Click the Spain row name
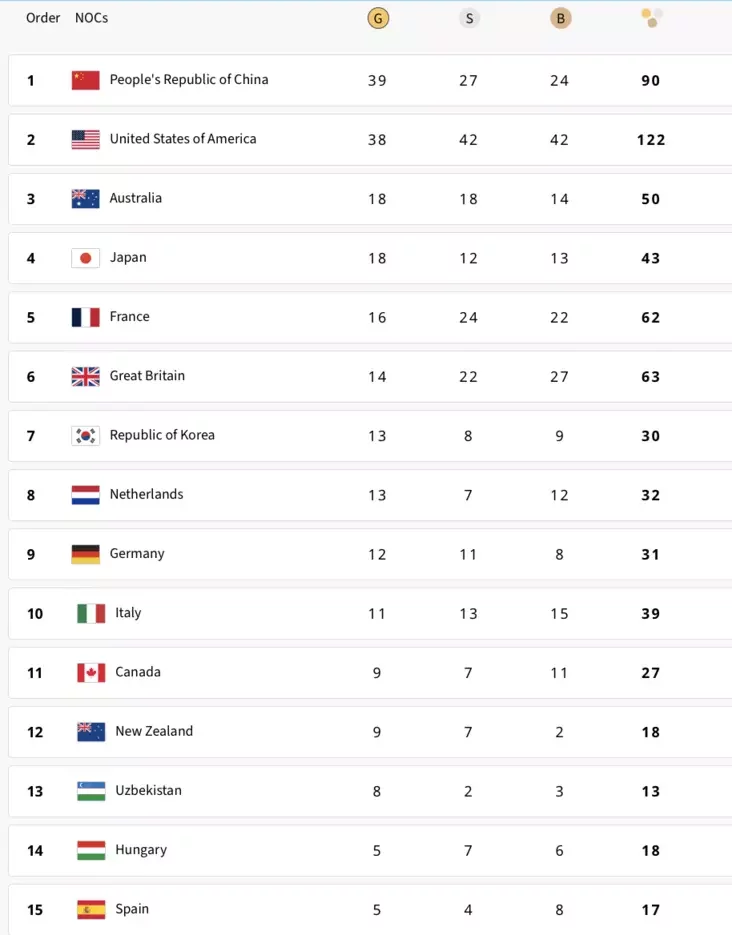The height and width of the screenshot is (935, 732). tap(132, 909)
